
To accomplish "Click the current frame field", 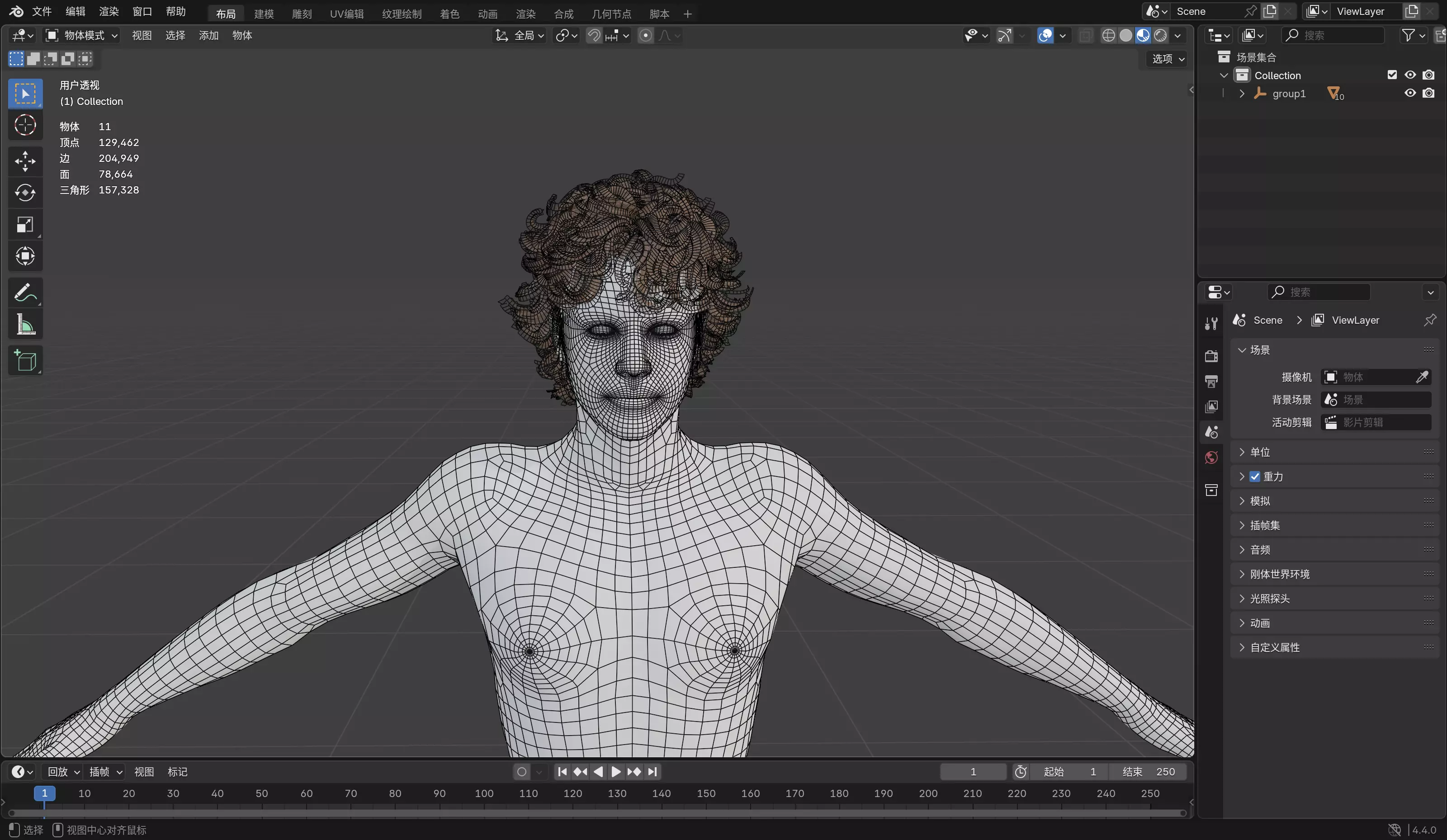I will (x=973, y=772).
